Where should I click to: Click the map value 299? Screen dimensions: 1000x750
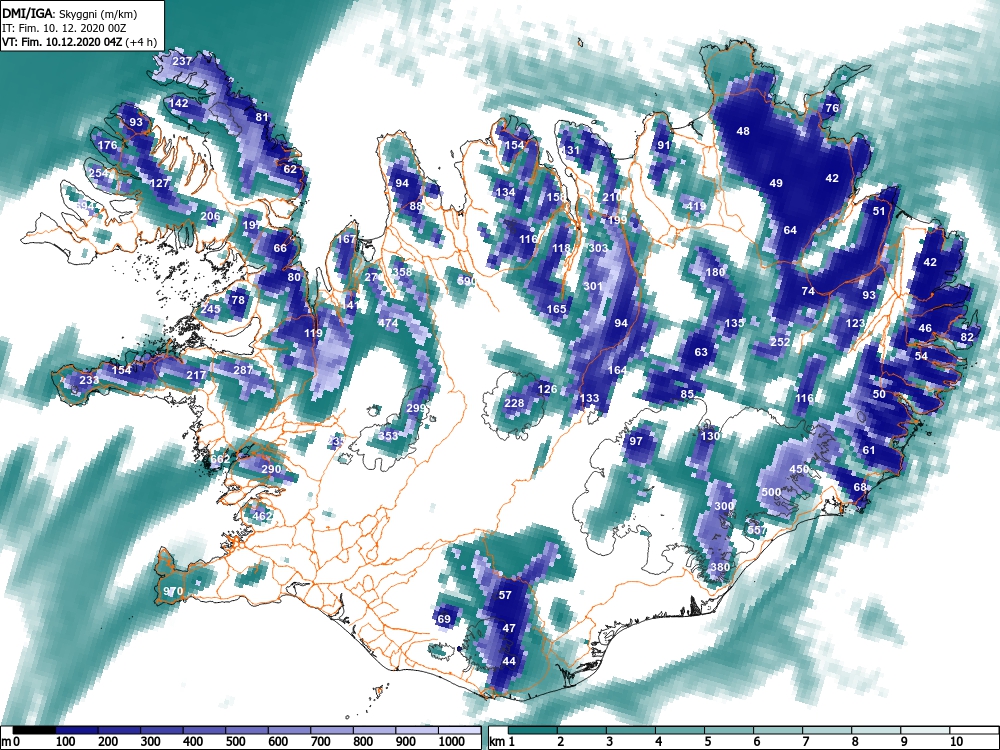coord(416,408)
